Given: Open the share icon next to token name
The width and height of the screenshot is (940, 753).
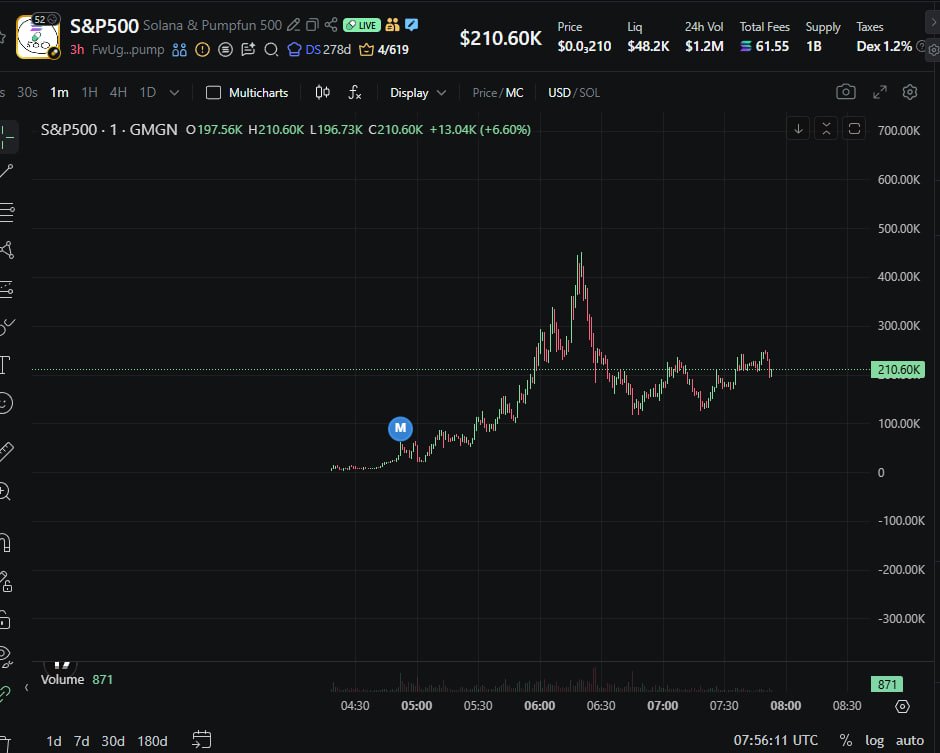Looking at the screenshot, I should (x=331, y=25).
